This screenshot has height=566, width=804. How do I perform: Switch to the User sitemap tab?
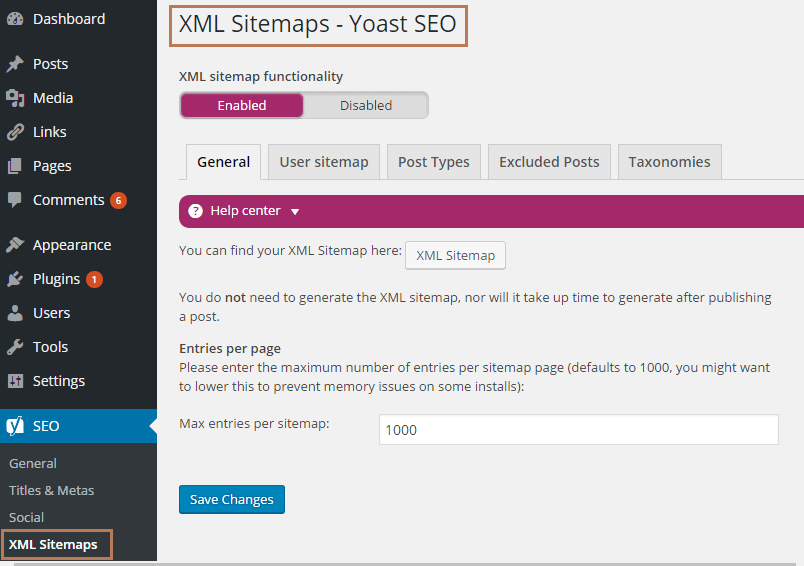click(x=324, y=162)
